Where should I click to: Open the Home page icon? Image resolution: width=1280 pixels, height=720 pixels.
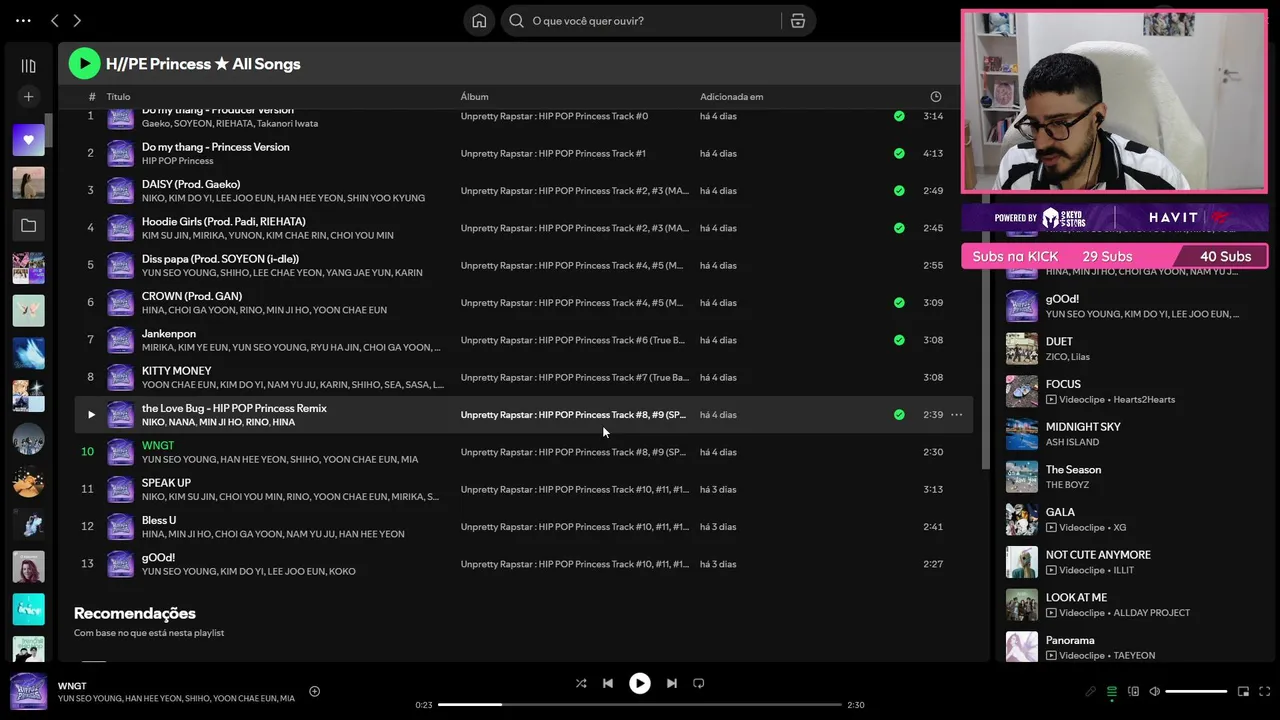click(479, 20)
